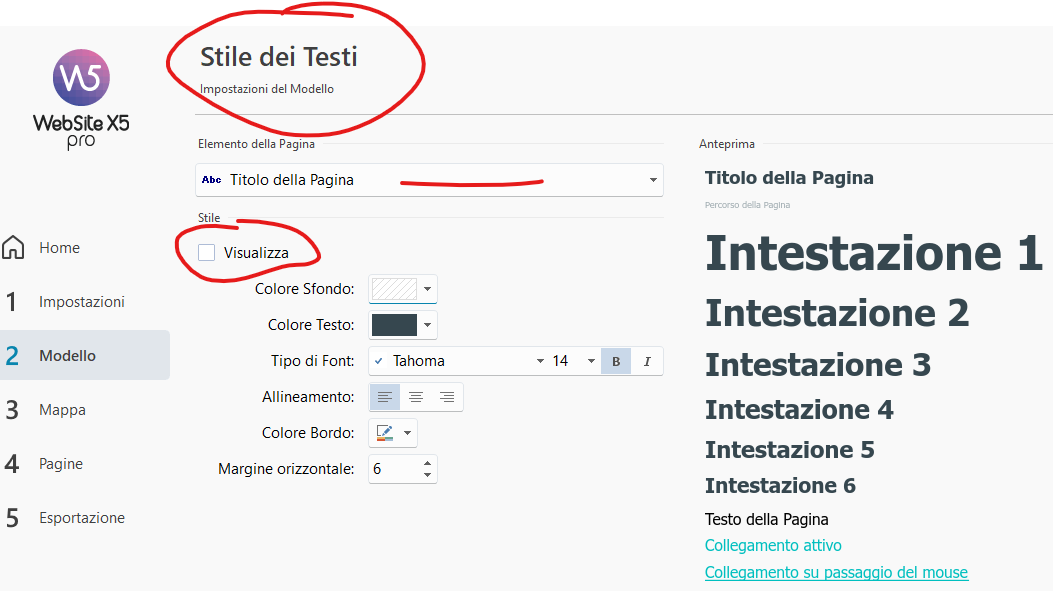Select Intestazione 3 in the preview
1053x591 pixels.
pyautogui.click(x=818, y=365)
